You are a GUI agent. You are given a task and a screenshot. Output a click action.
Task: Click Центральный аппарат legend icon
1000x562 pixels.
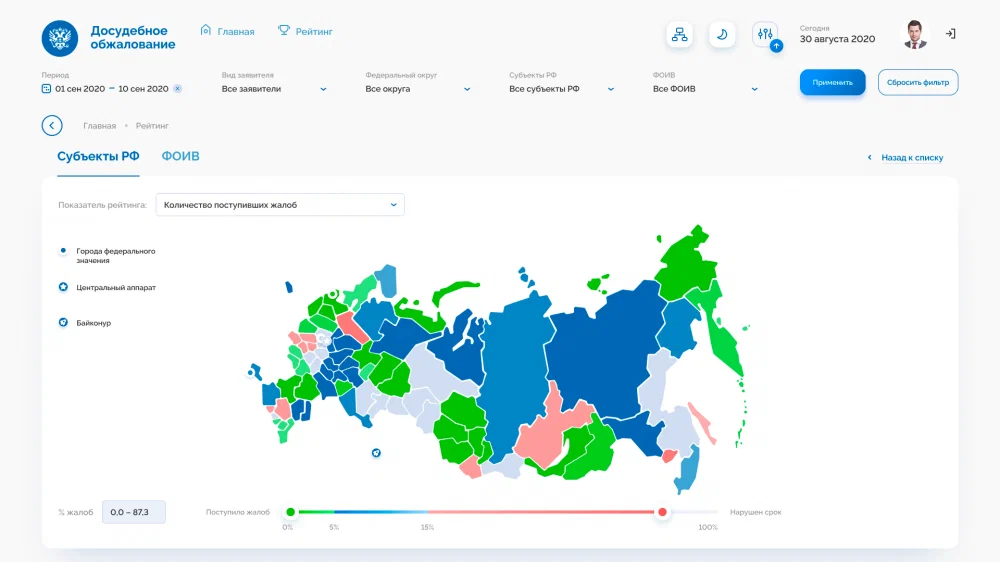pyautogui.click(x=63, y=287)
